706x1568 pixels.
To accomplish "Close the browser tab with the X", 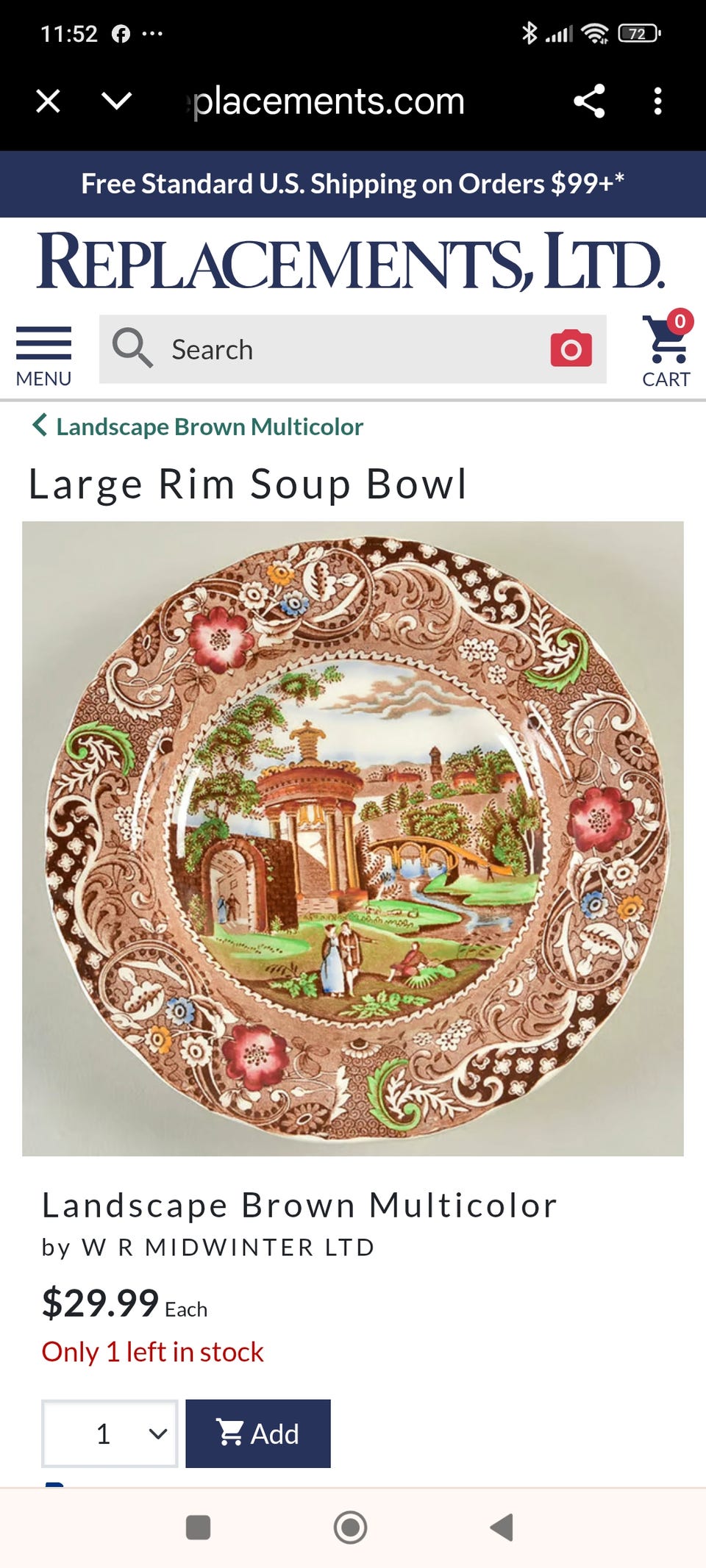I will tap(49, 101).
